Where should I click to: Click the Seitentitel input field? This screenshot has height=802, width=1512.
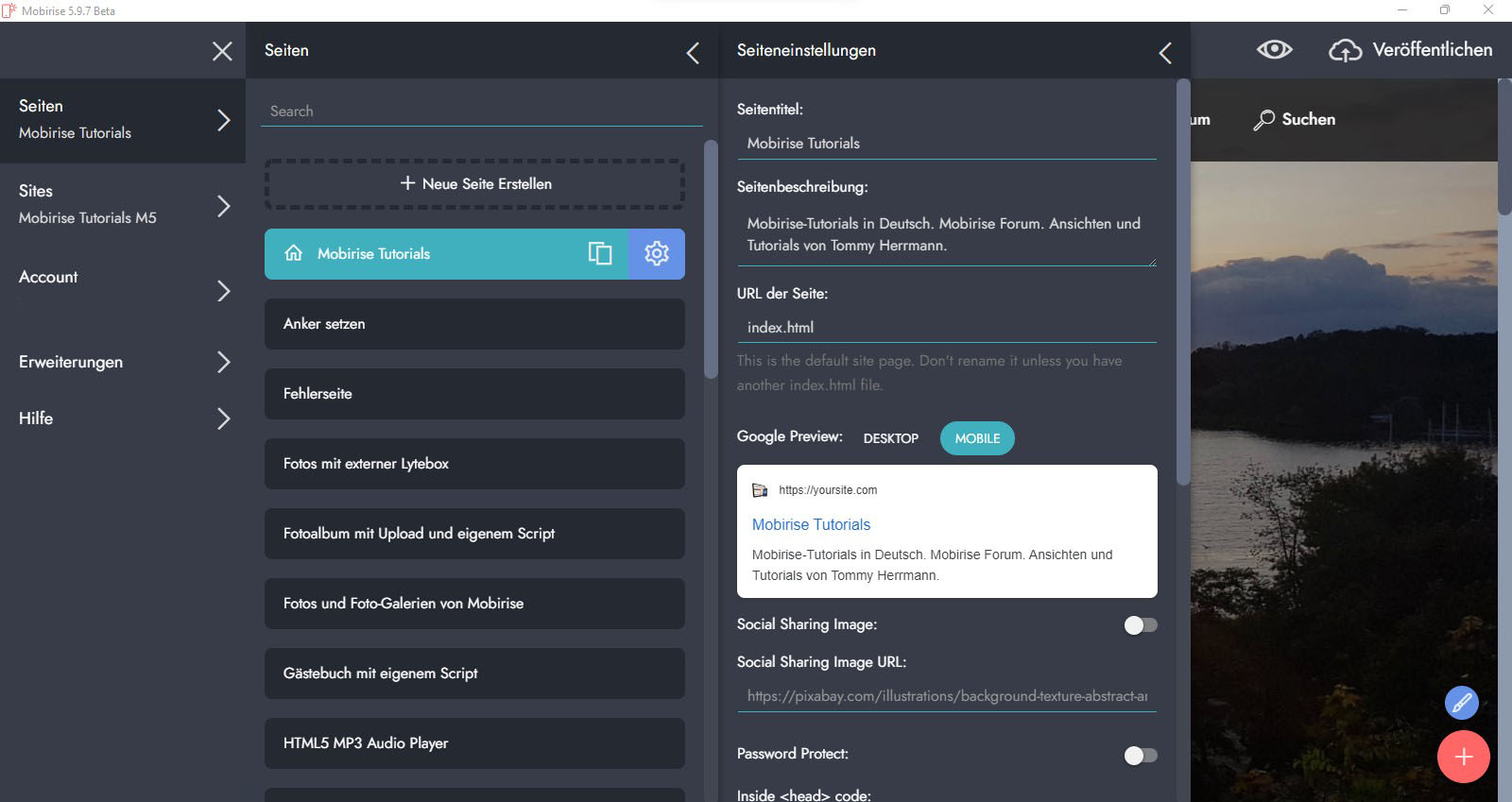[946, 144]
